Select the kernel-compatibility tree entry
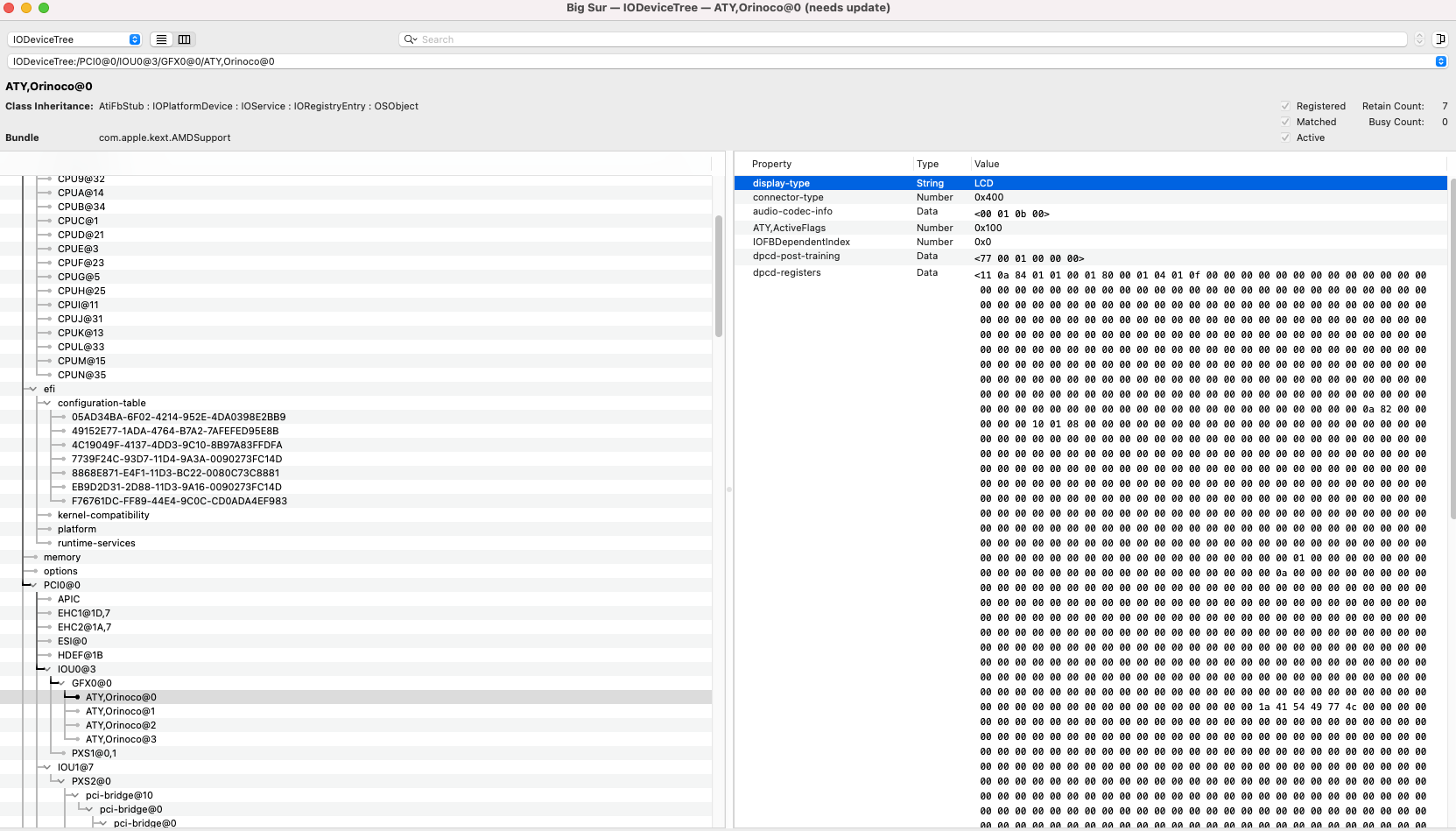Screen dimensions: 1456x831 pyautogui.click(x=103, y=515)
